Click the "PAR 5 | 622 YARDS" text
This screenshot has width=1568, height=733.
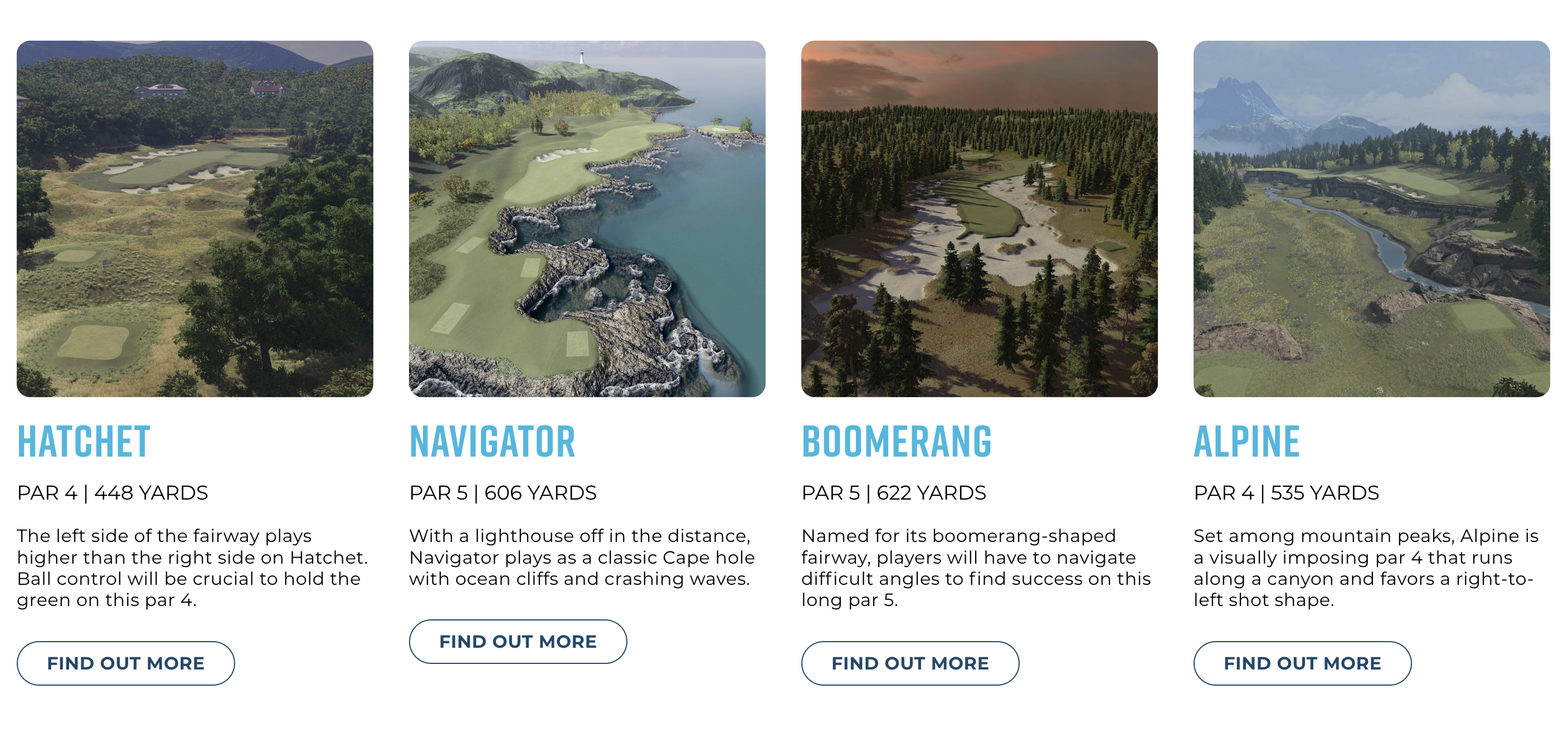tap(894, 493)
